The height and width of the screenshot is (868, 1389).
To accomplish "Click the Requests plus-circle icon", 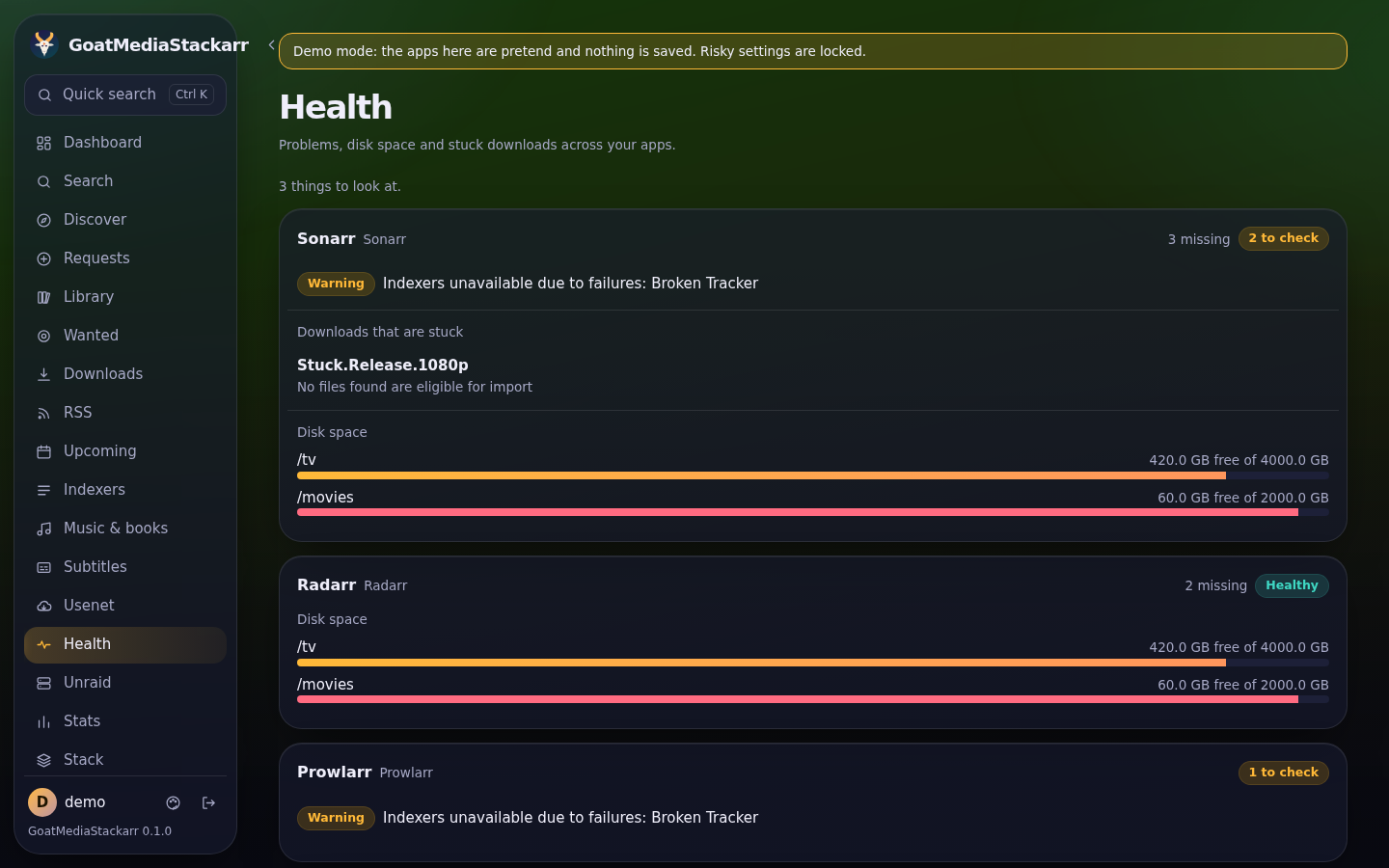I will pos(43,258).
